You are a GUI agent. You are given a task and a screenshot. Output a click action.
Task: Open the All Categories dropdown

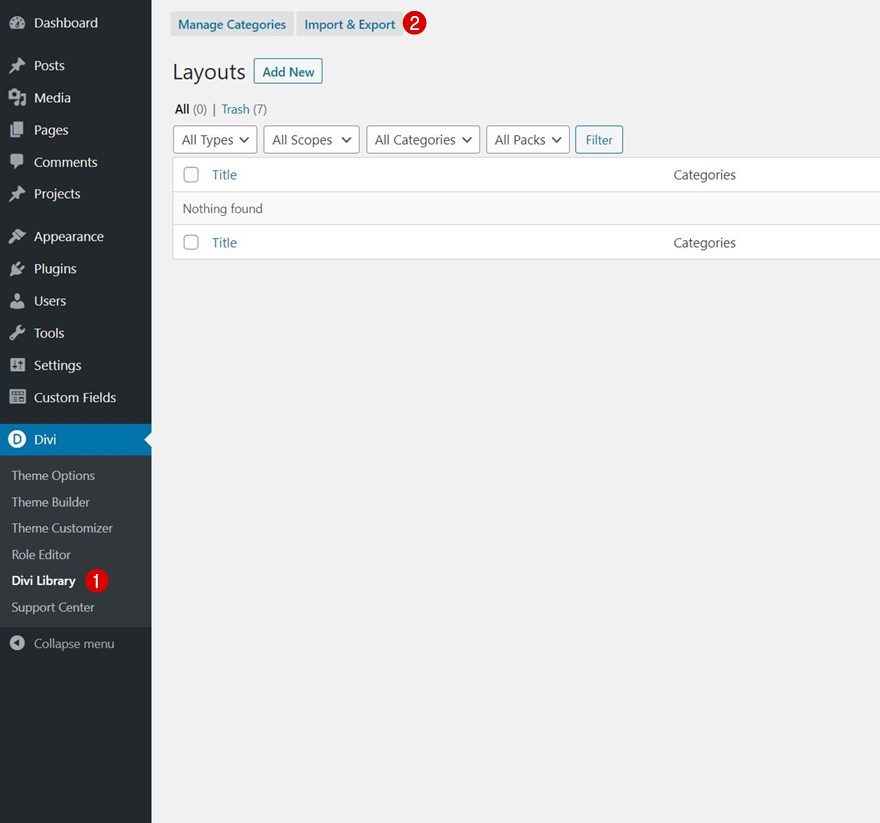(x=422, y=140)
